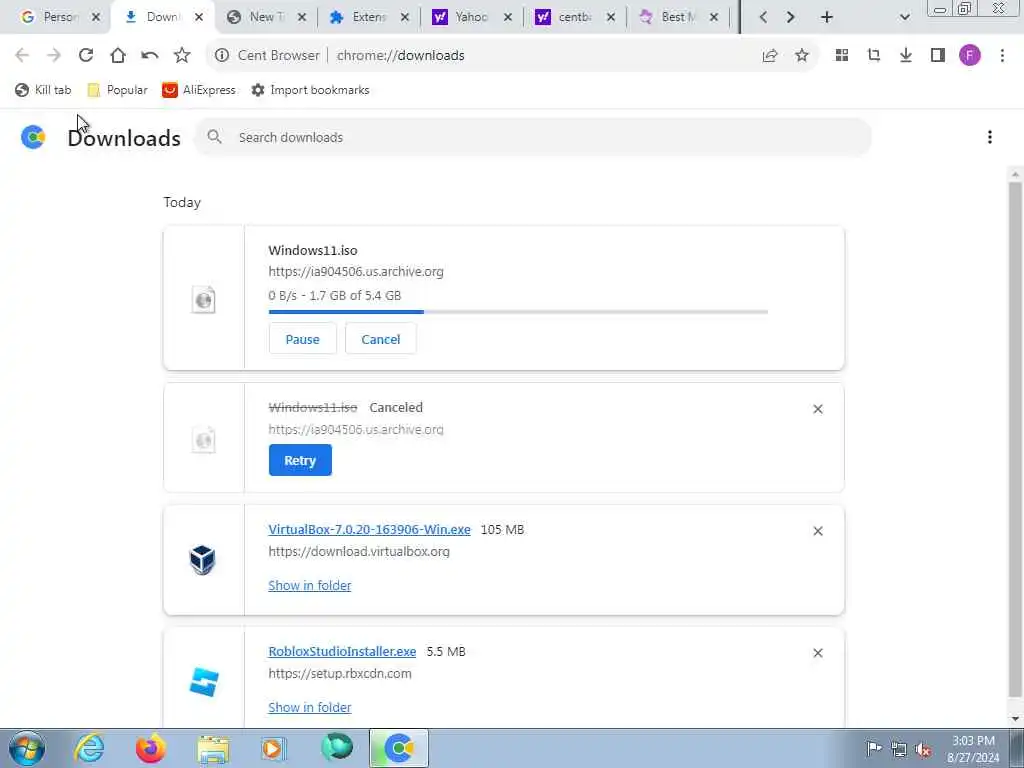The image size is (1024, 768).
Task: Click the undo closed tab icon
Action: [150, 56]
